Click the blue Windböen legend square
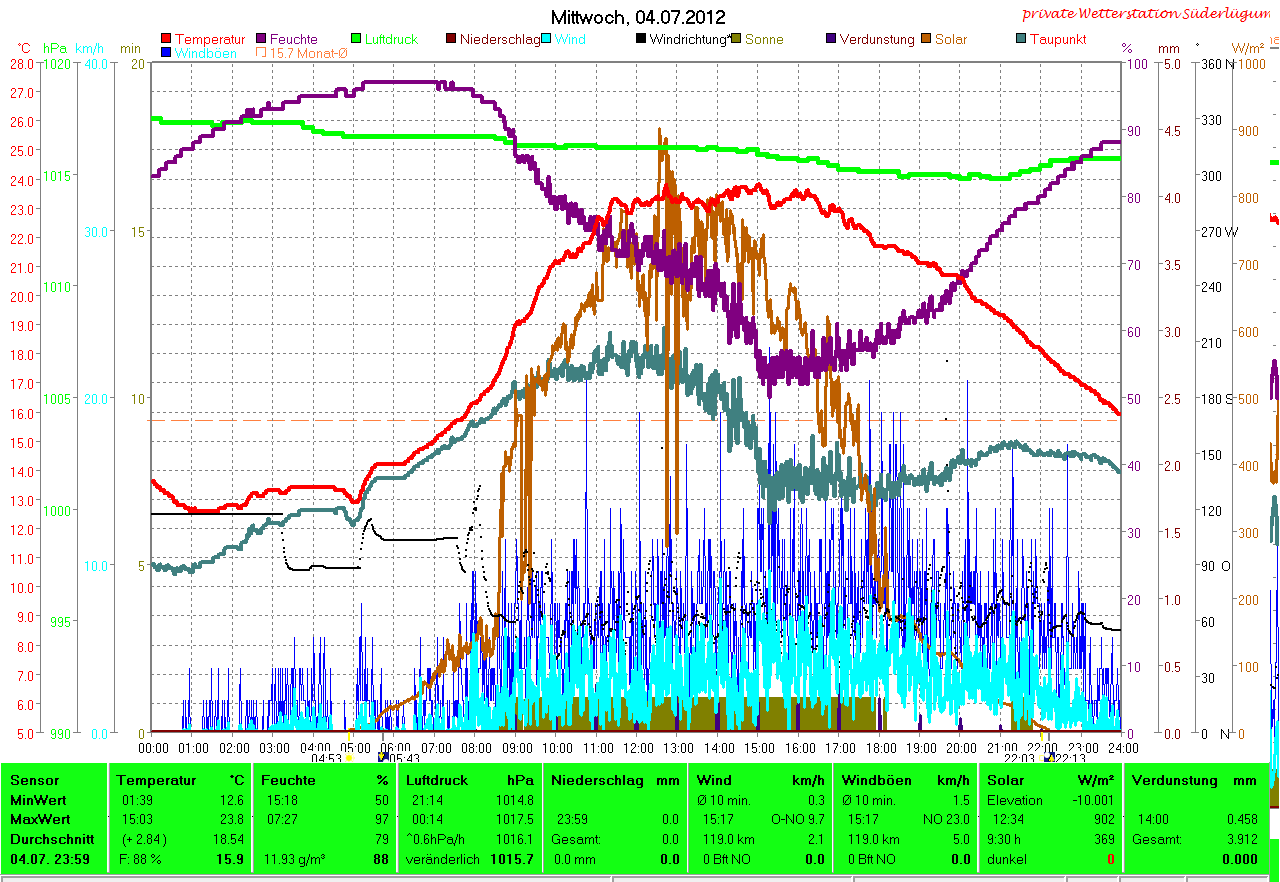Screen dimensions: 1280x882 coord(166,53)
